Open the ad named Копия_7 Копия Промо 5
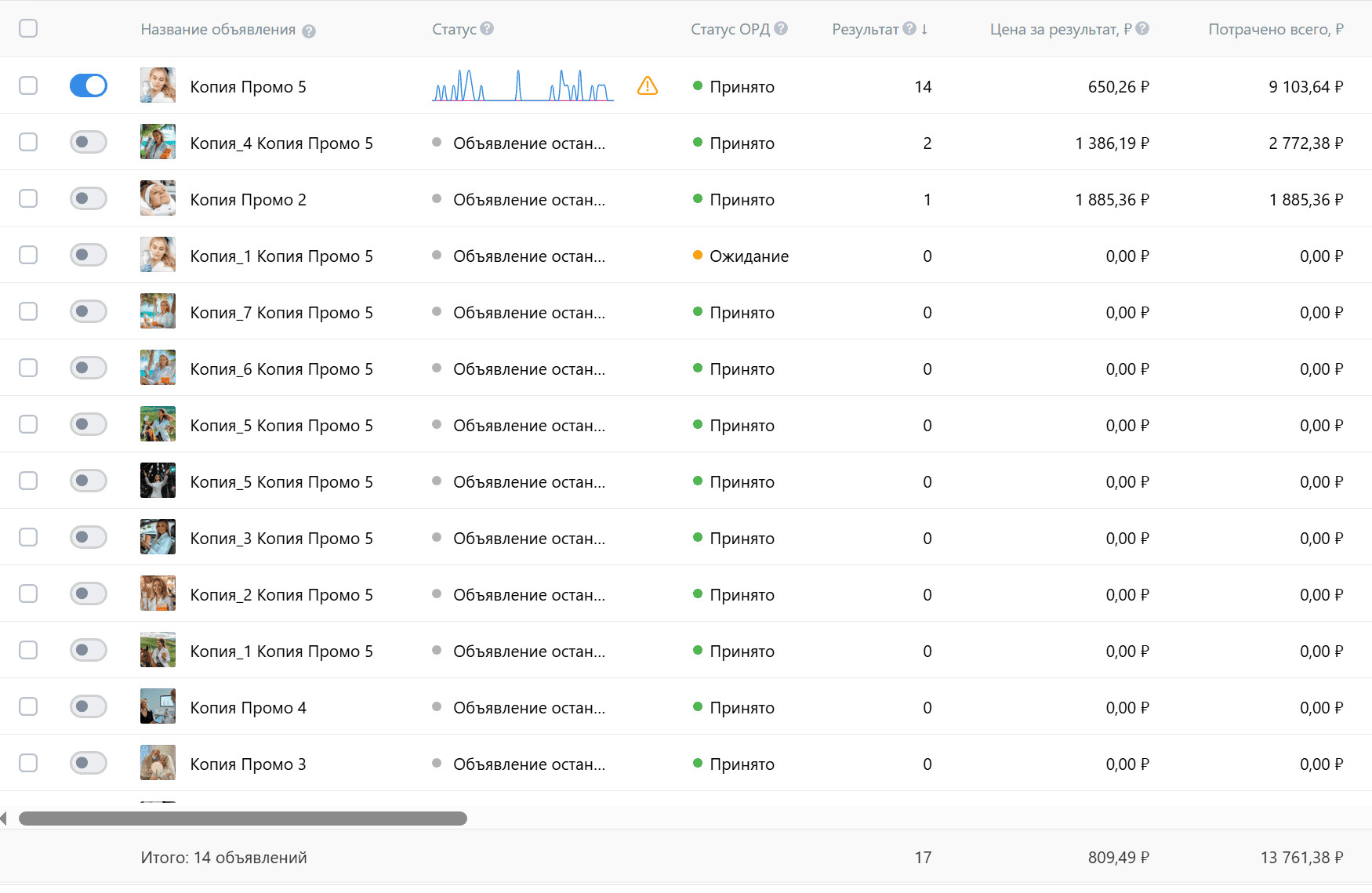The image size is (1372, 893). click(x=281, y=313)
